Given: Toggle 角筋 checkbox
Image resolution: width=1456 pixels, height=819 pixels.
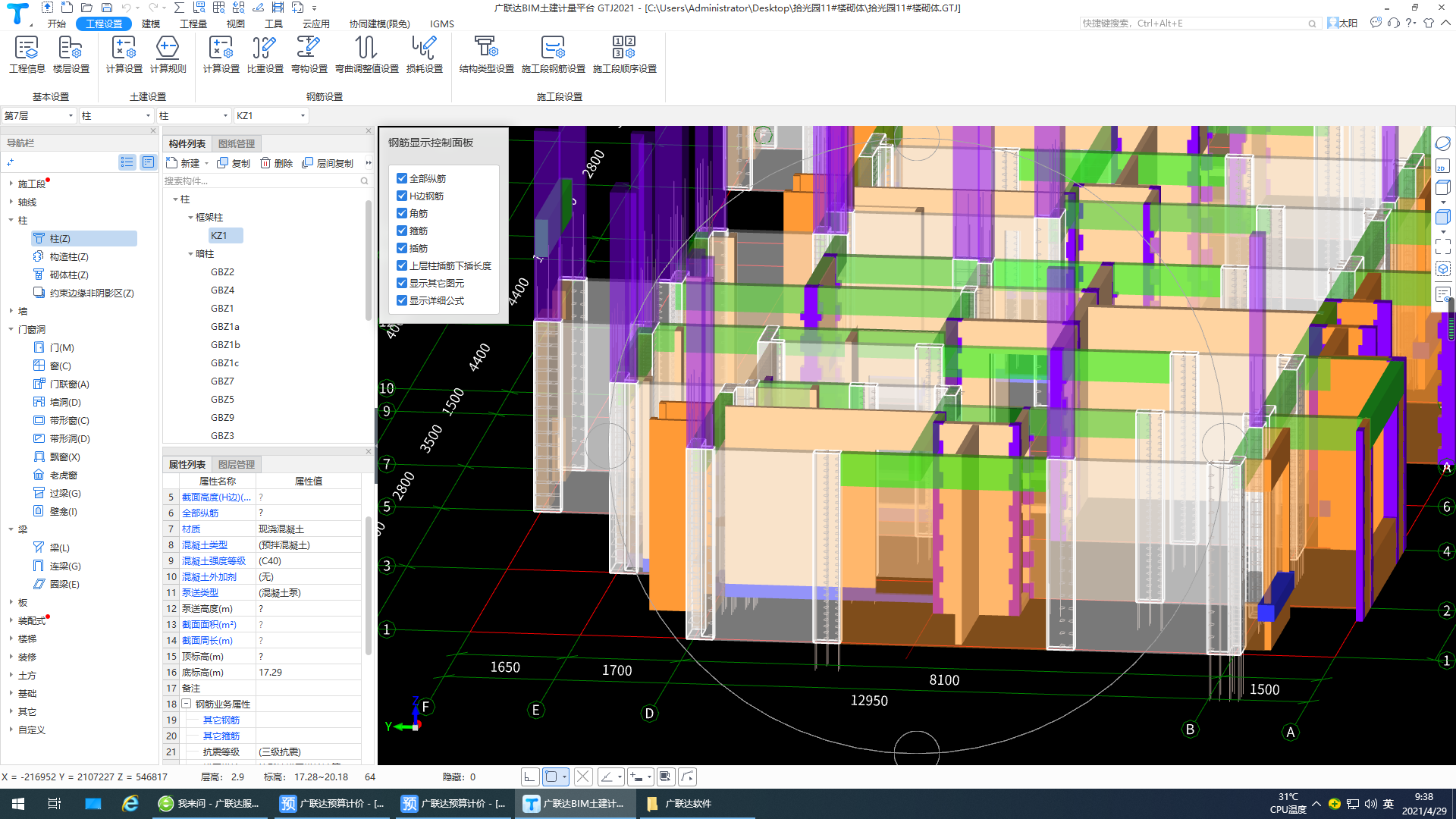Looking at the screenshot, I should 402,213.
